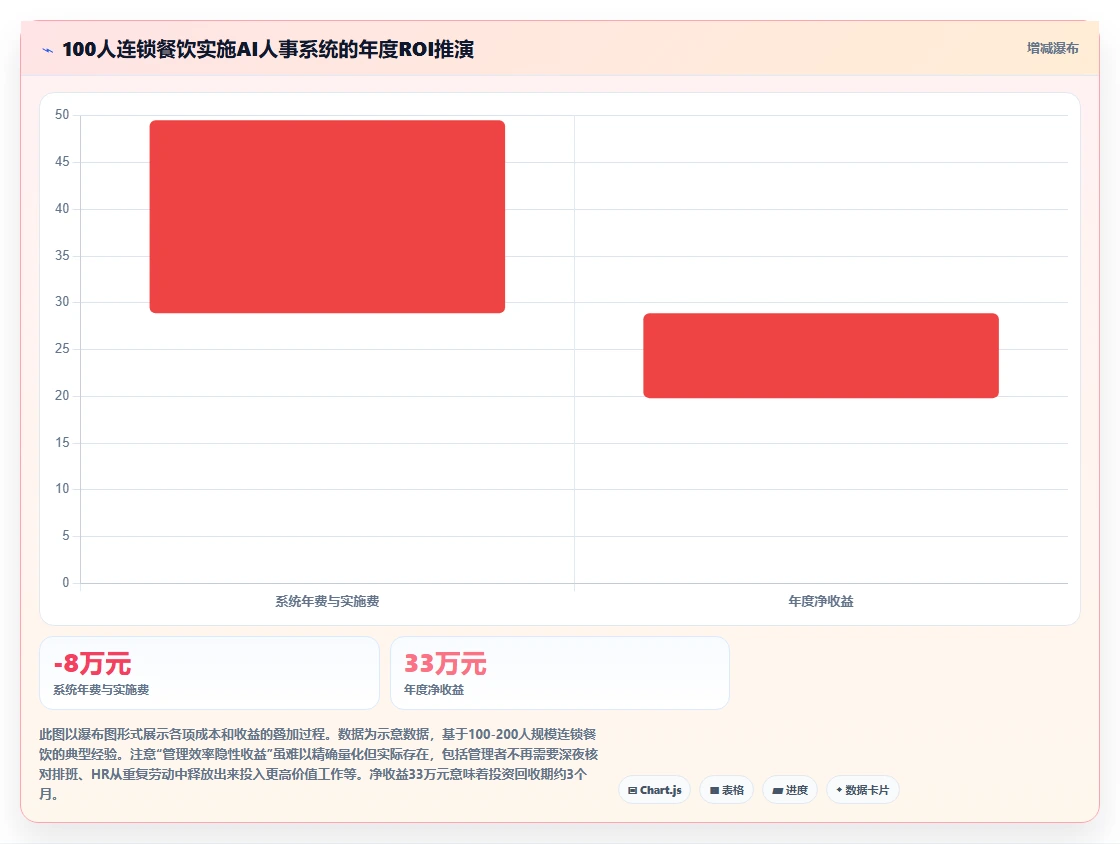Select the Chart.js chip

[x=654, y=790]
